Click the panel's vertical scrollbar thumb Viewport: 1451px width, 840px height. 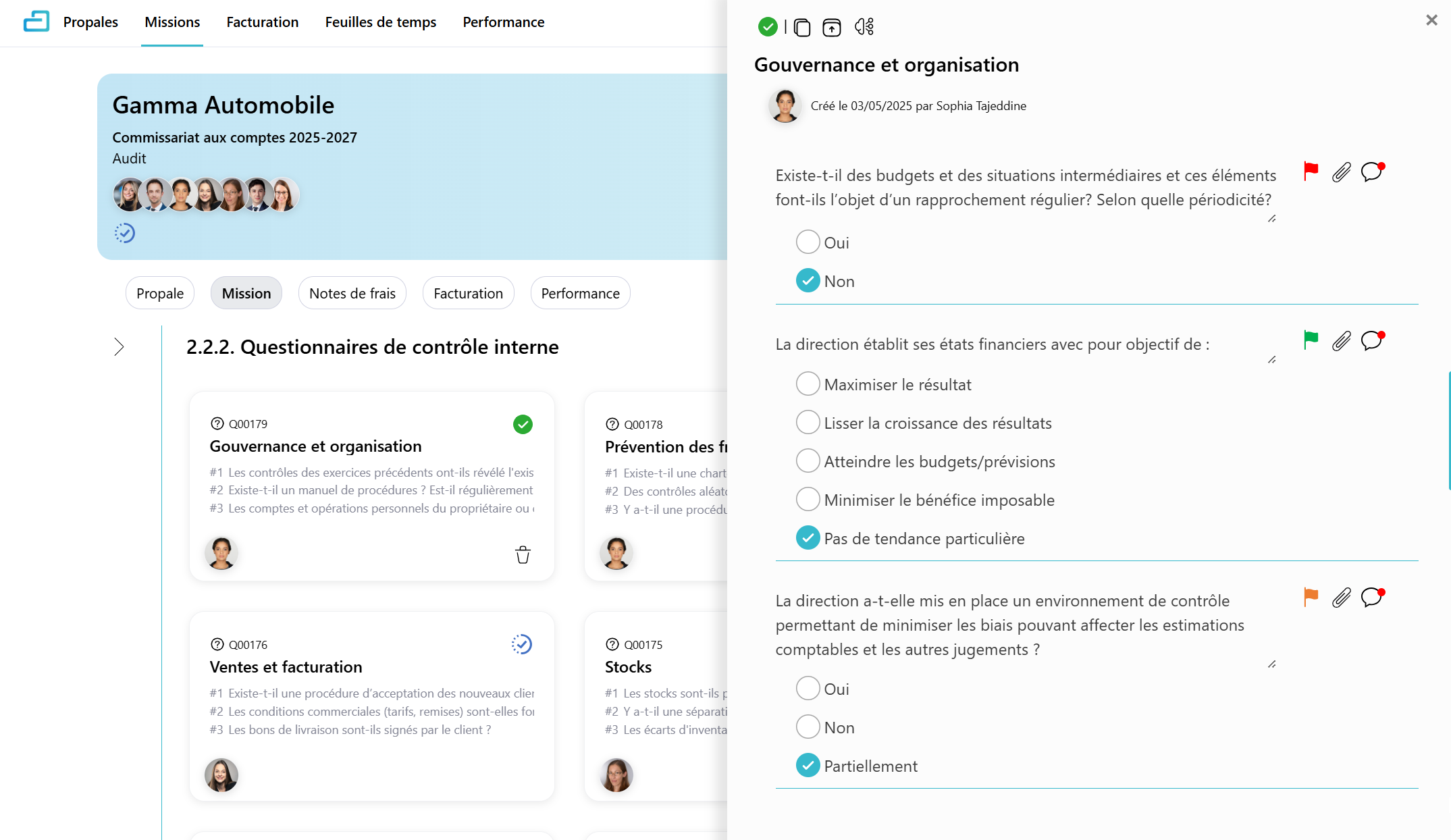click(x=1448, y=430)
